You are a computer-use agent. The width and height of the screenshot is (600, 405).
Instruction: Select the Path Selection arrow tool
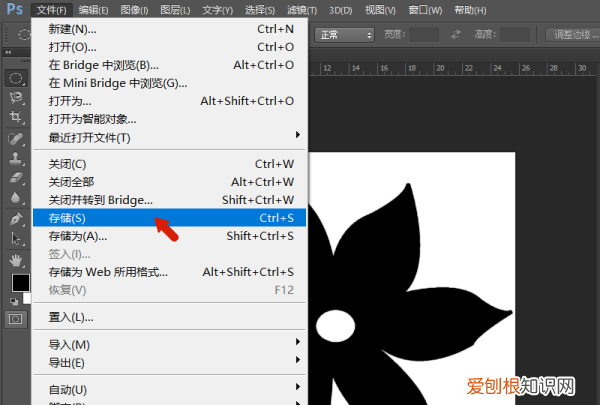pyautogui.click(x=16, y=238)
